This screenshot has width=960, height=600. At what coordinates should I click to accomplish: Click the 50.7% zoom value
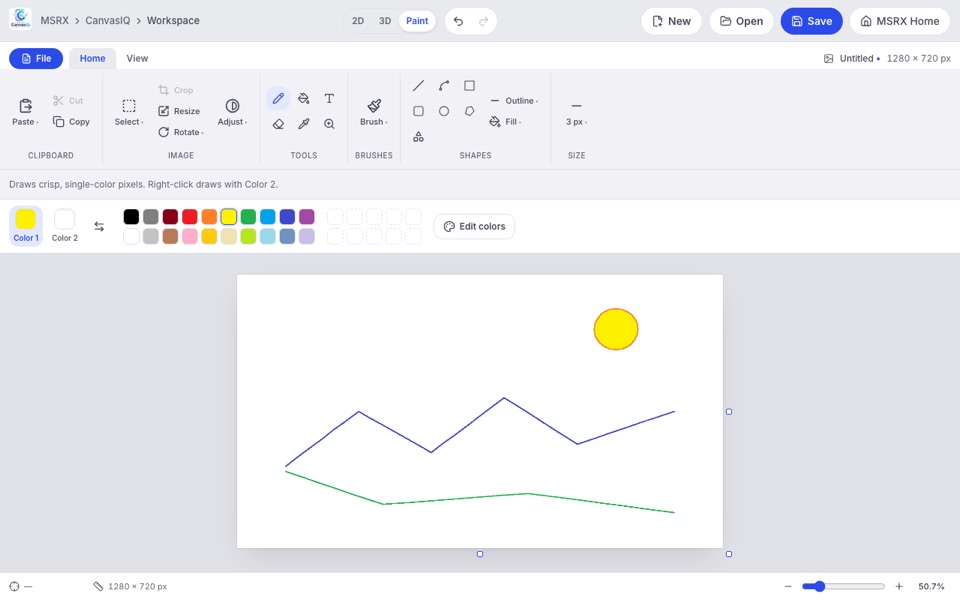(x=931, y=587)
